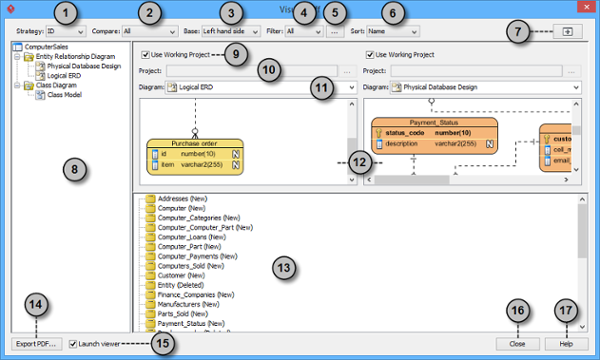Click the Export PDF... button
600x360 pixels.
[x=36, y=344]
